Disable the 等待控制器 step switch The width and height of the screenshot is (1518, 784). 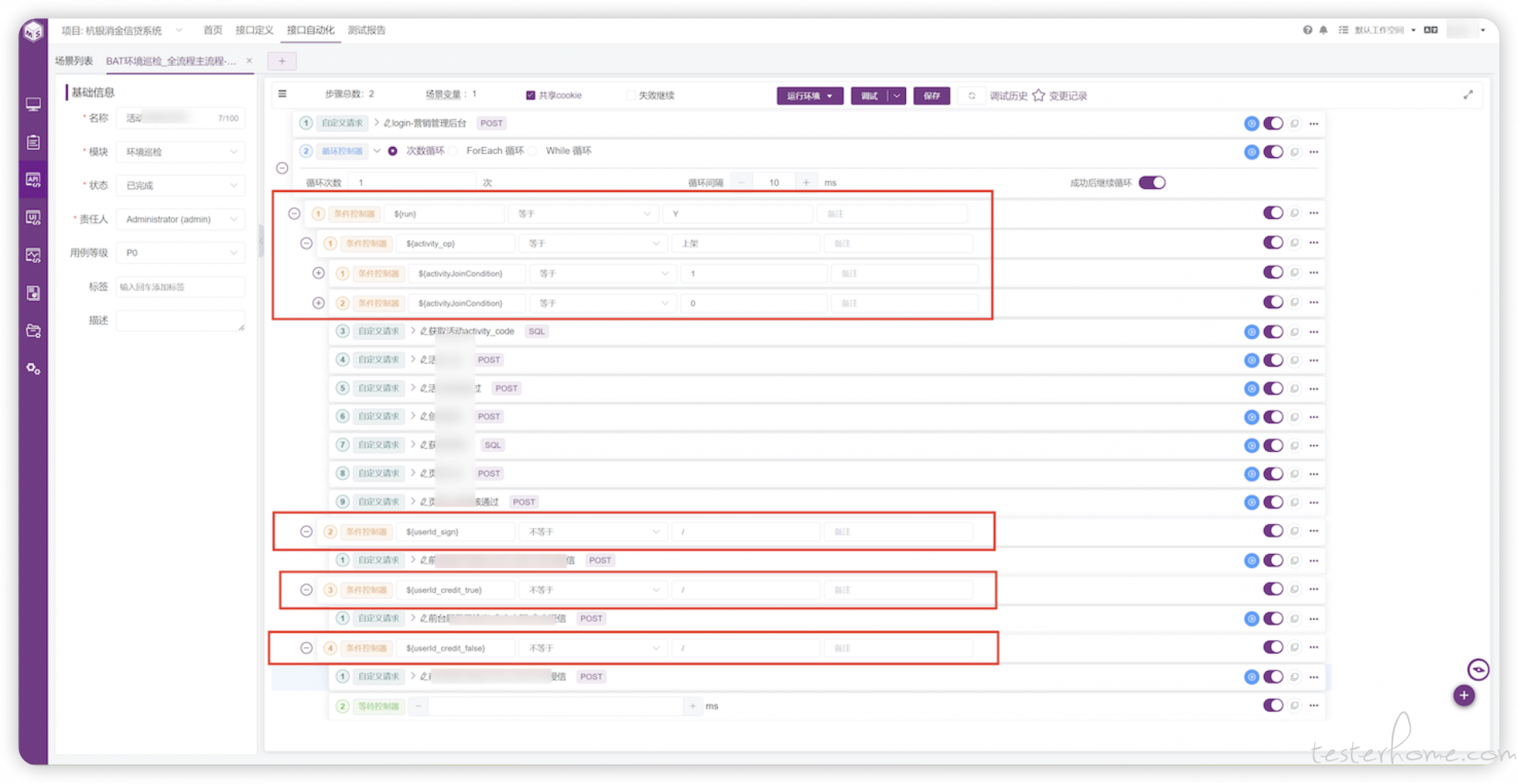pos(1273,705)
